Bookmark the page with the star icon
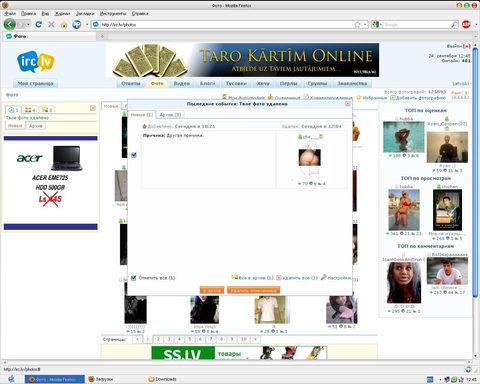The height and width of the screenshot is (384, 480). (x=357, y=25)
